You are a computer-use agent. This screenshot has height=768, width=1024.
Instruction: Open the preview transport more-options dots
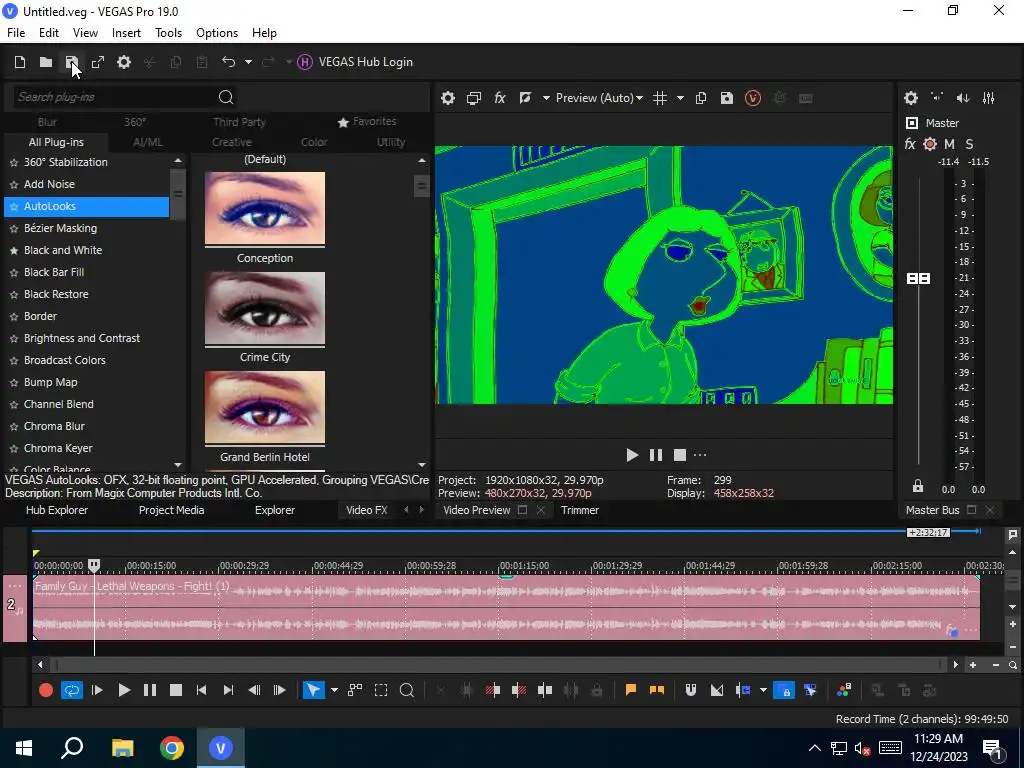[x=700, y=455]
